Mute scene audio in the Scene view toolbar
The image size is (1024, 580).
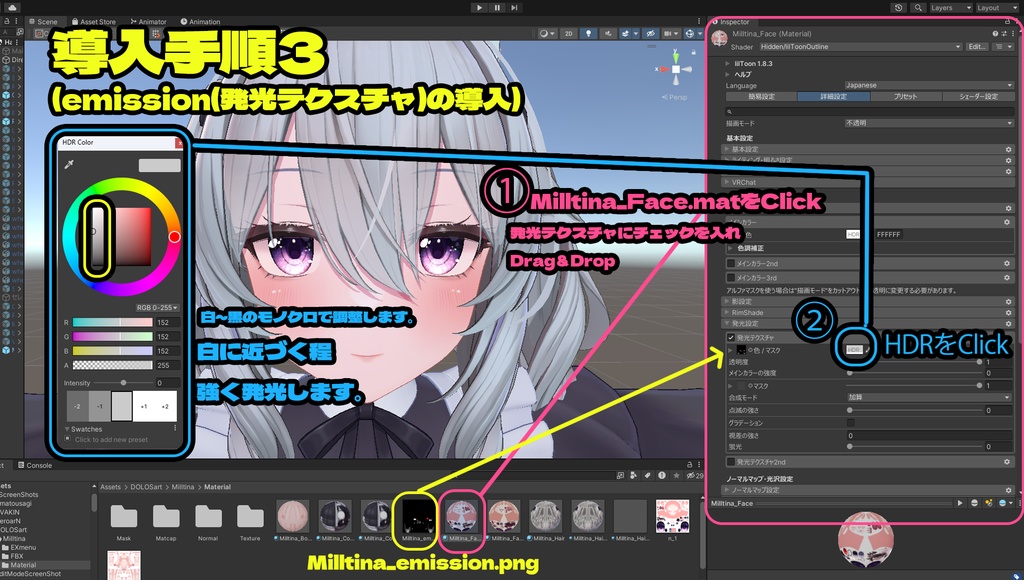click(x=608, y=35)
